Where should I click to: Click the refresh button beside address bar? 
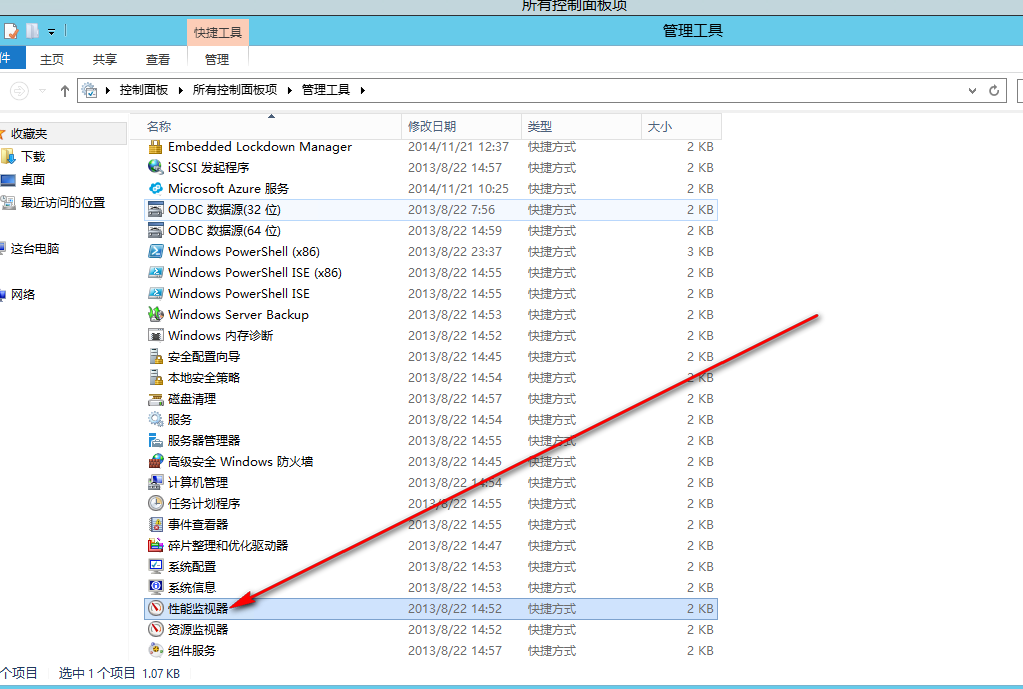tap(994, 90)
